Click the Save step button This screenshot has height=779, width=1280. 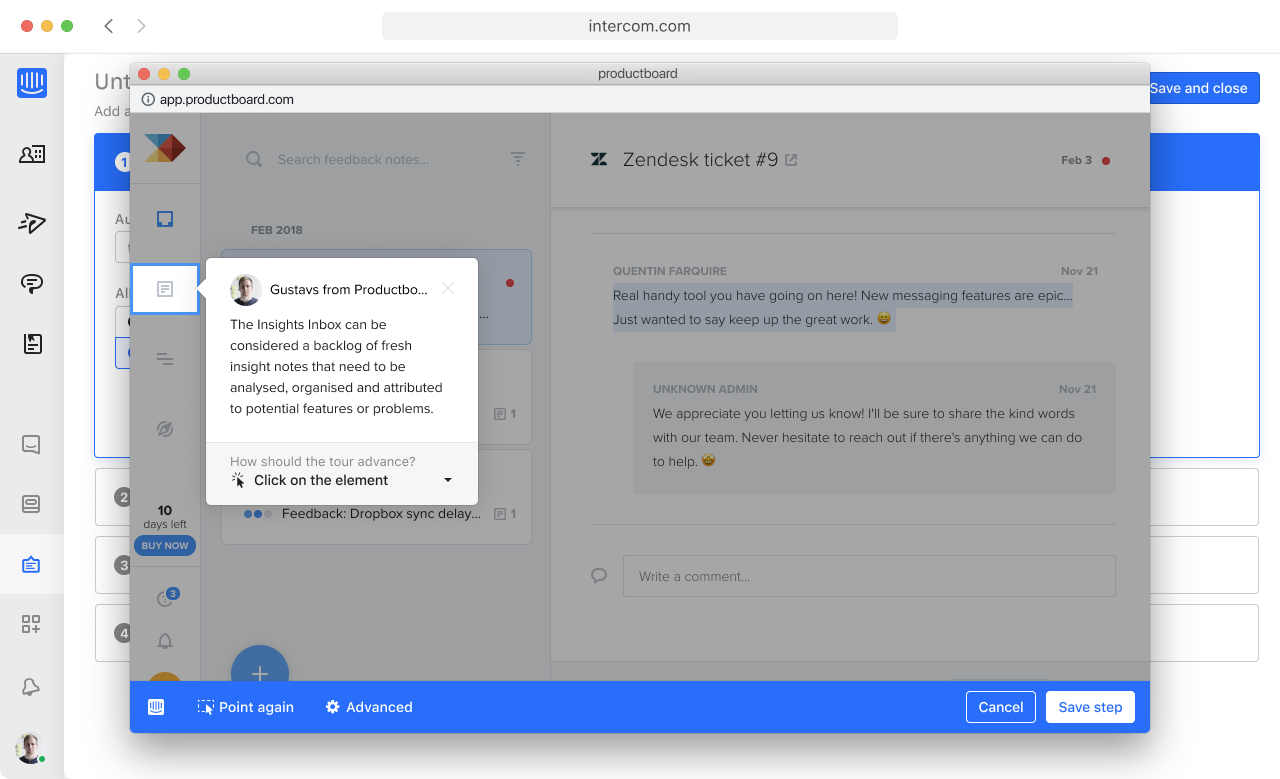pyautogui.click(x=1090, y=707)
